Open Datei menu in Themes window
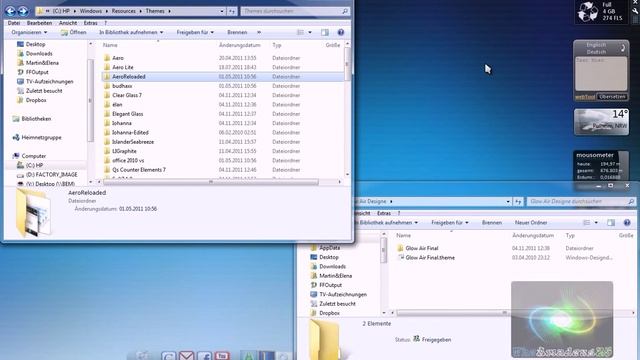This screenshot has width=640, height=360. coord(13,23)
